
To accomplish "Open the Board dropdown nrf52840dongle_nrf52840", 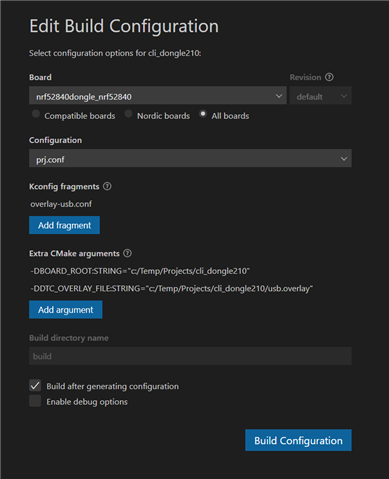I will pos(158,96).
